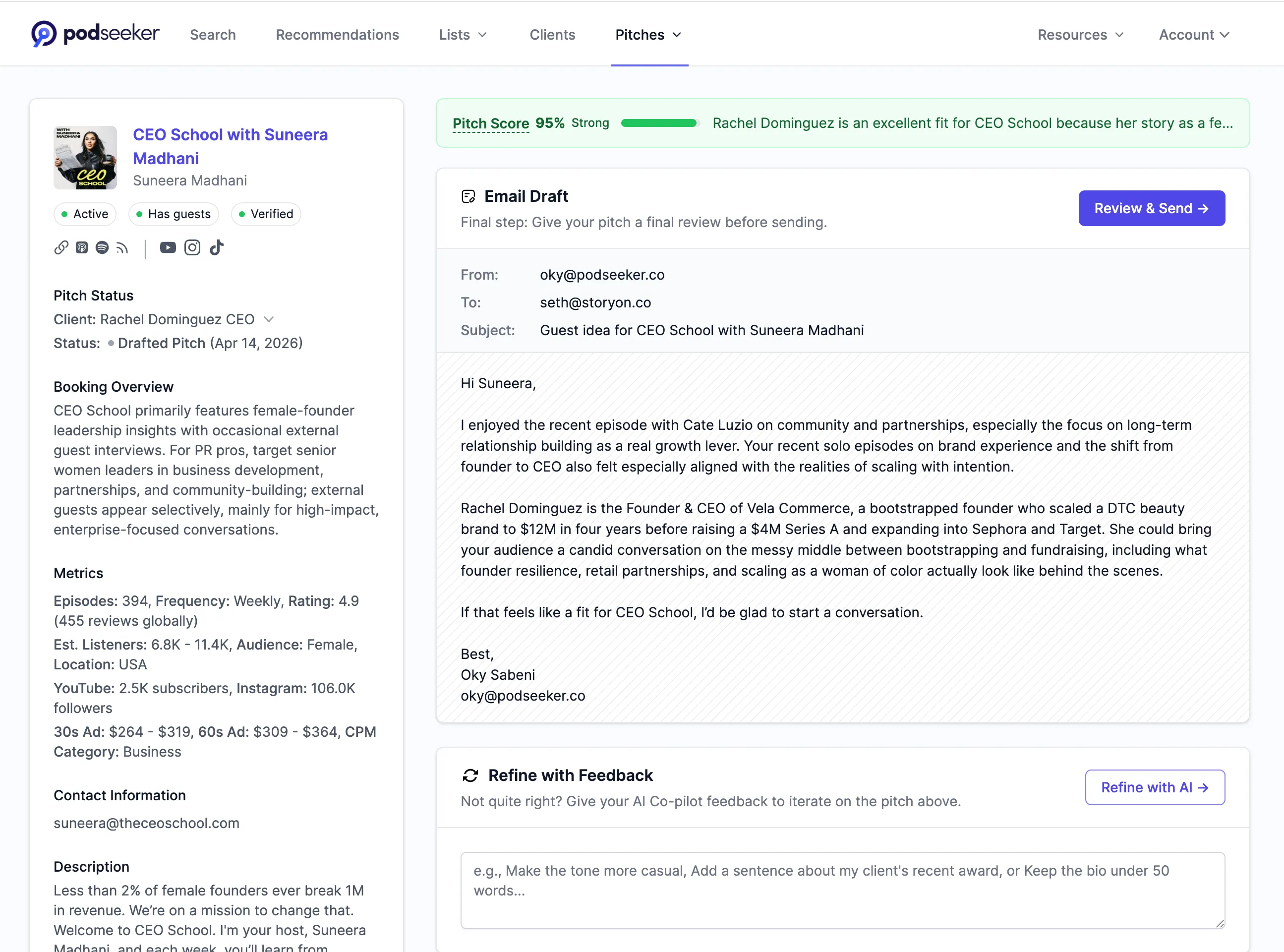Open the TikTok profile icon
The width and height of the screenshot is (1284, 952).
(217, 248)
